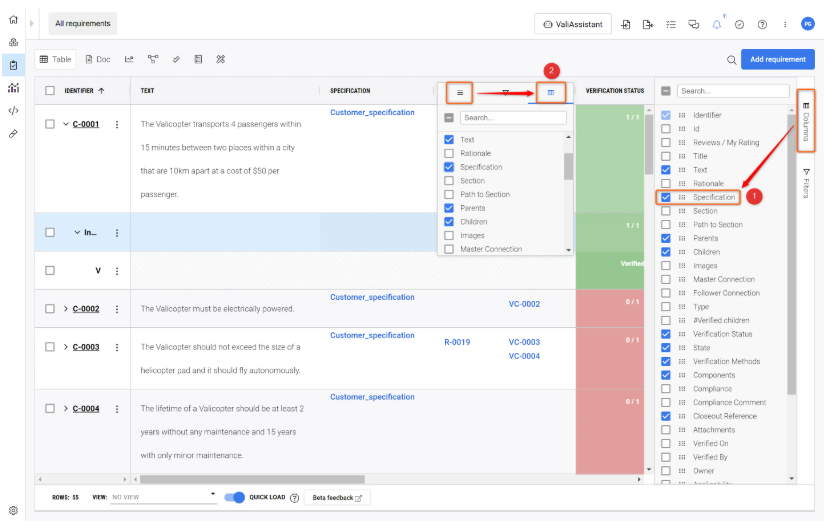Uncheck Verification Status column checkbox
827x526 pixels.
(666, 334)
